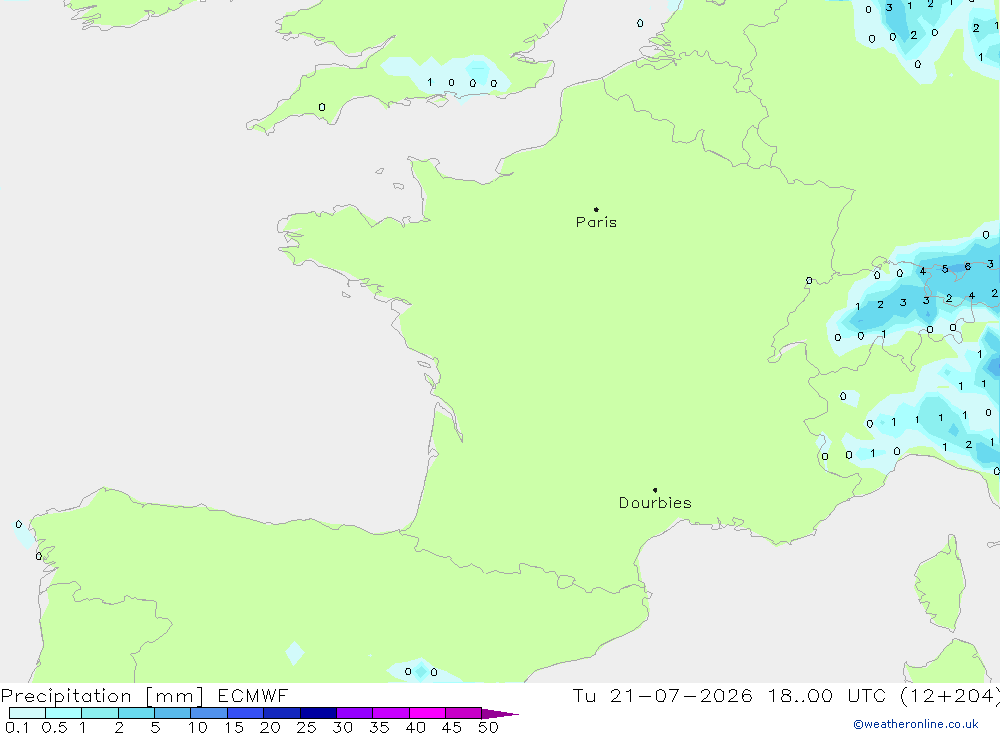Click the ECMWF model name label
1000x733 pixels.
tap(253, 696)
